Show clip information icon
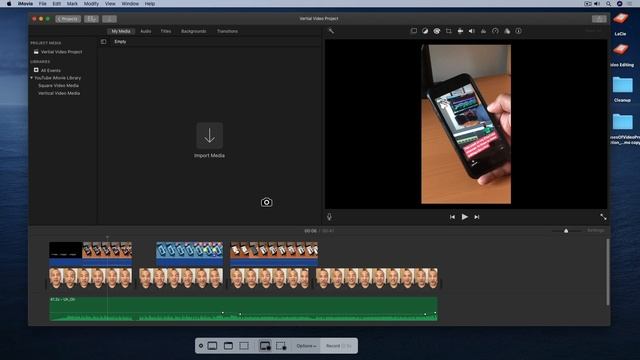The width and height of the screenshot is (640, 360). (518, 31)
